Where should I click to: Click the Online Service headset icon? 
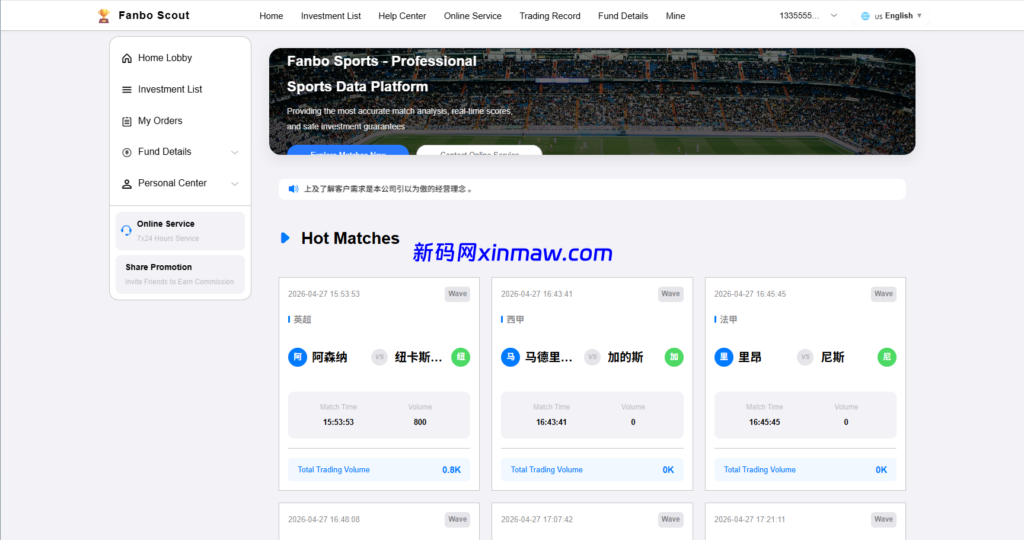(126, 230)
